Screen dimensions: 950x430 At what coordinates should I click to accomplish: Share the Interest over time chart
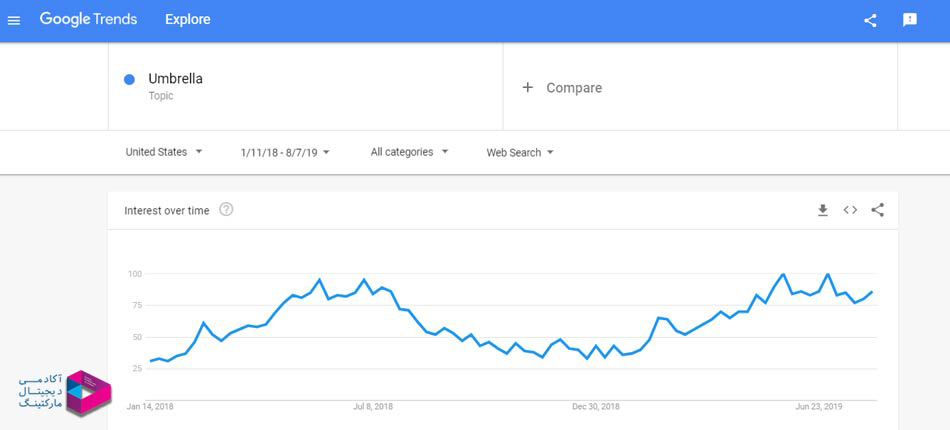click(x=878, y=210)
